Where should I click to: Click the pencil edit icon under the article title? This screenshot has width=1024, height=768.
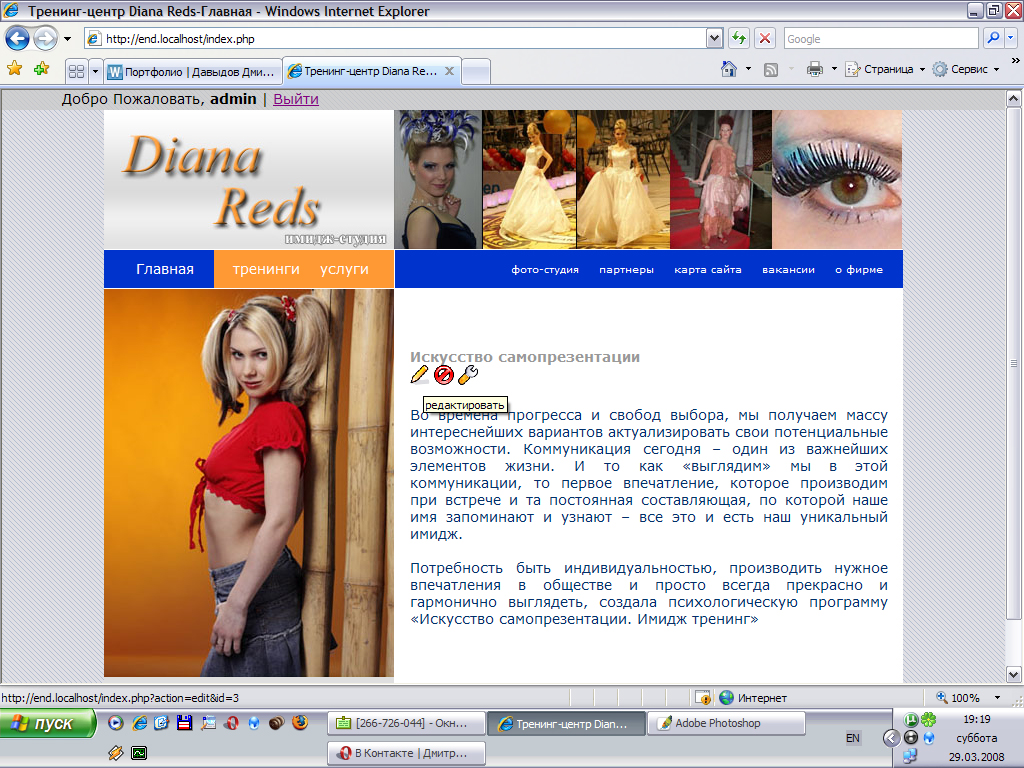[419, 375]
